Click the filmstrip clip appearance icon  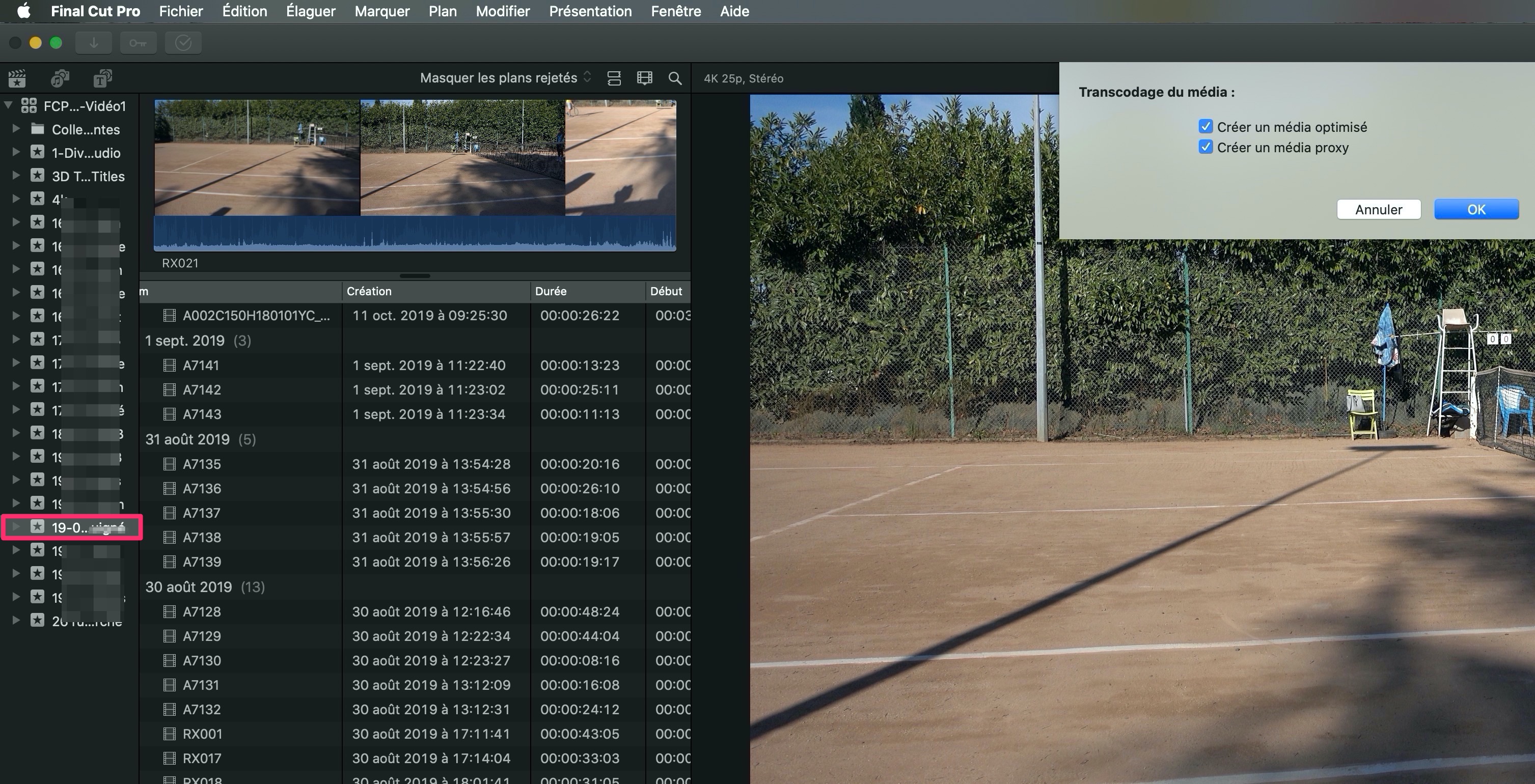pyautogui.click(x=644, y=78)
